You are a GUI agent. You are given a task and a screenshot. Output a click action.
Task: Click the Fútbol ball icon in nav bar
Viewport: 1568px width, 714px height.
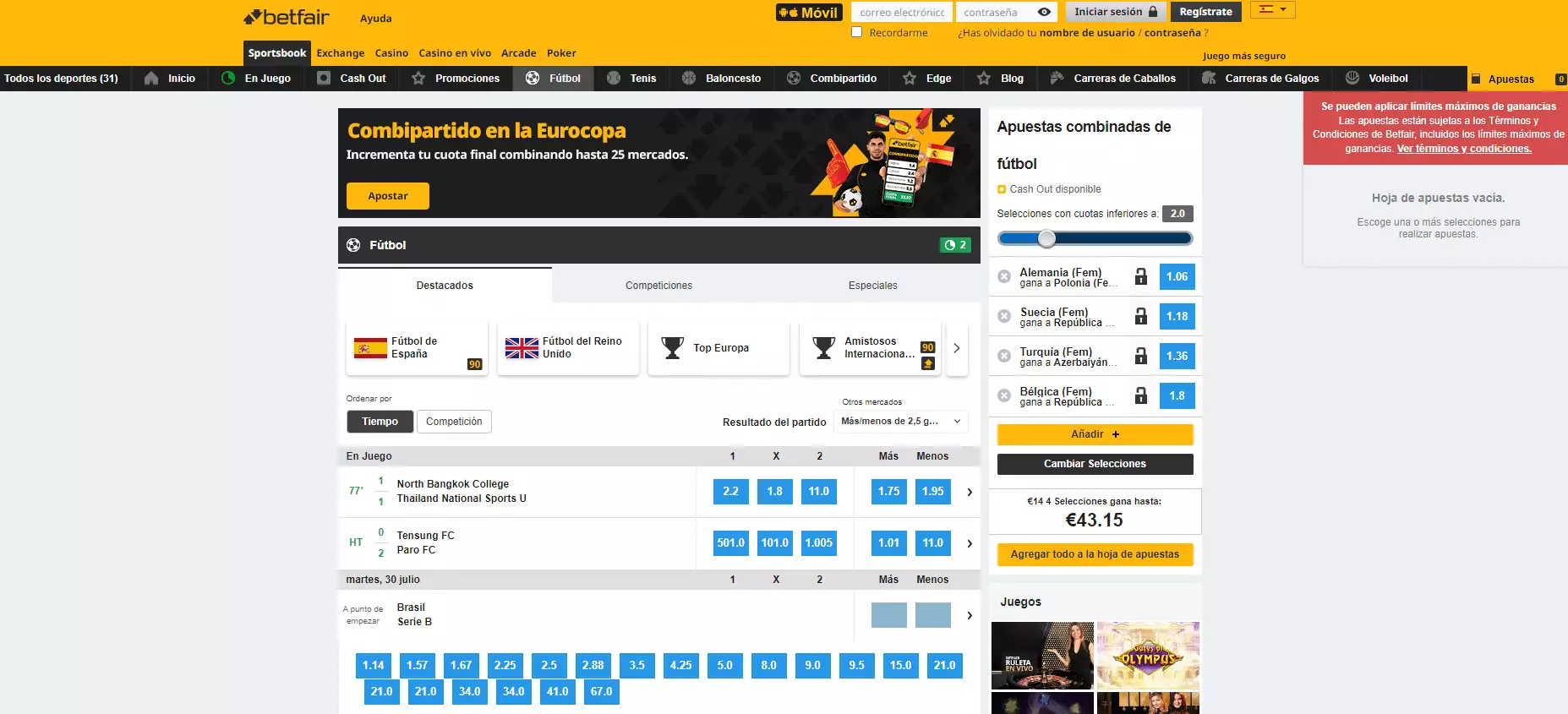pyautogui.click(x=533, y=79)
